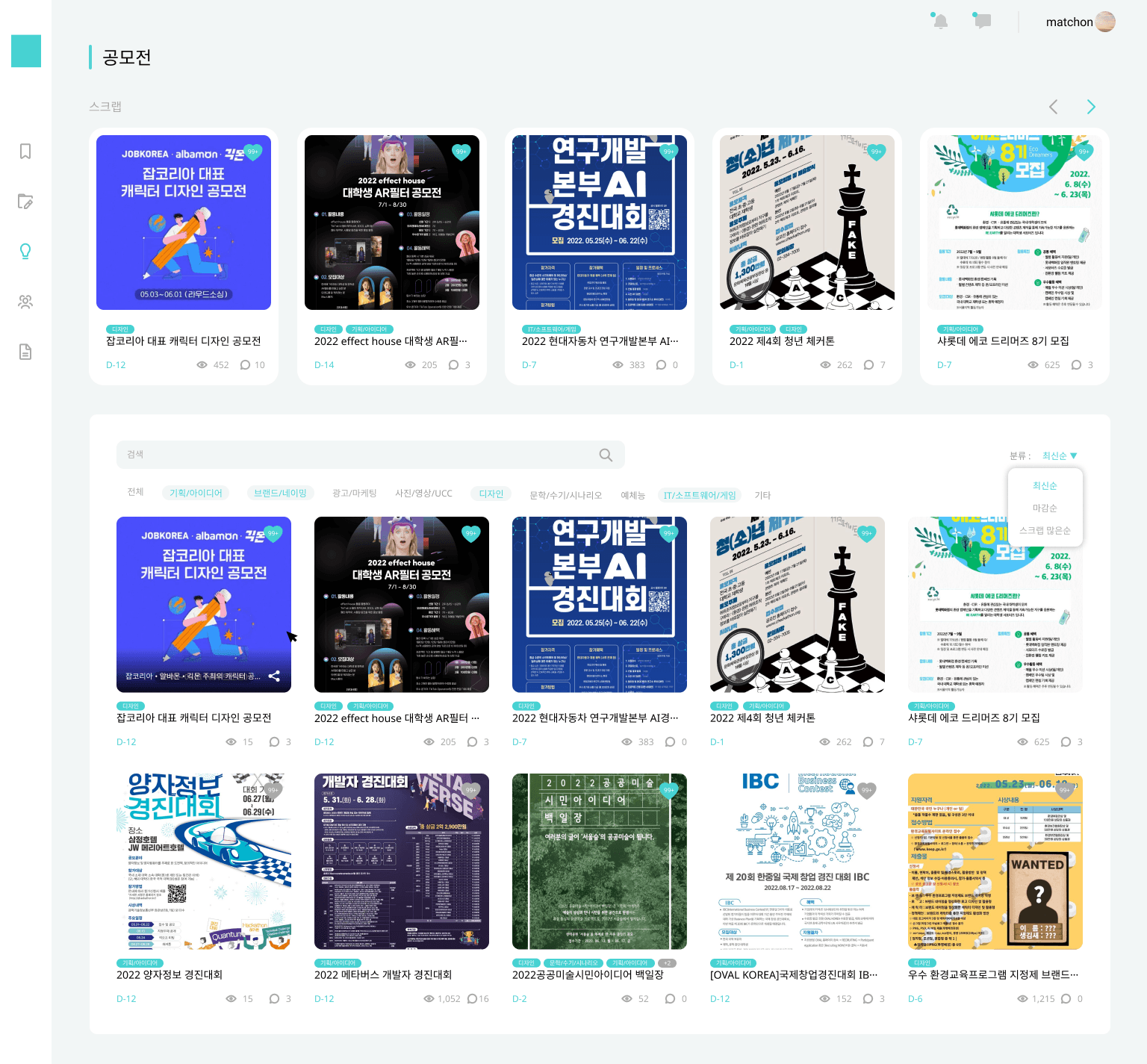Click view count eye on scrap 샤롯데 card
Viewport: 1147px width, 1064px height.
1033,365
